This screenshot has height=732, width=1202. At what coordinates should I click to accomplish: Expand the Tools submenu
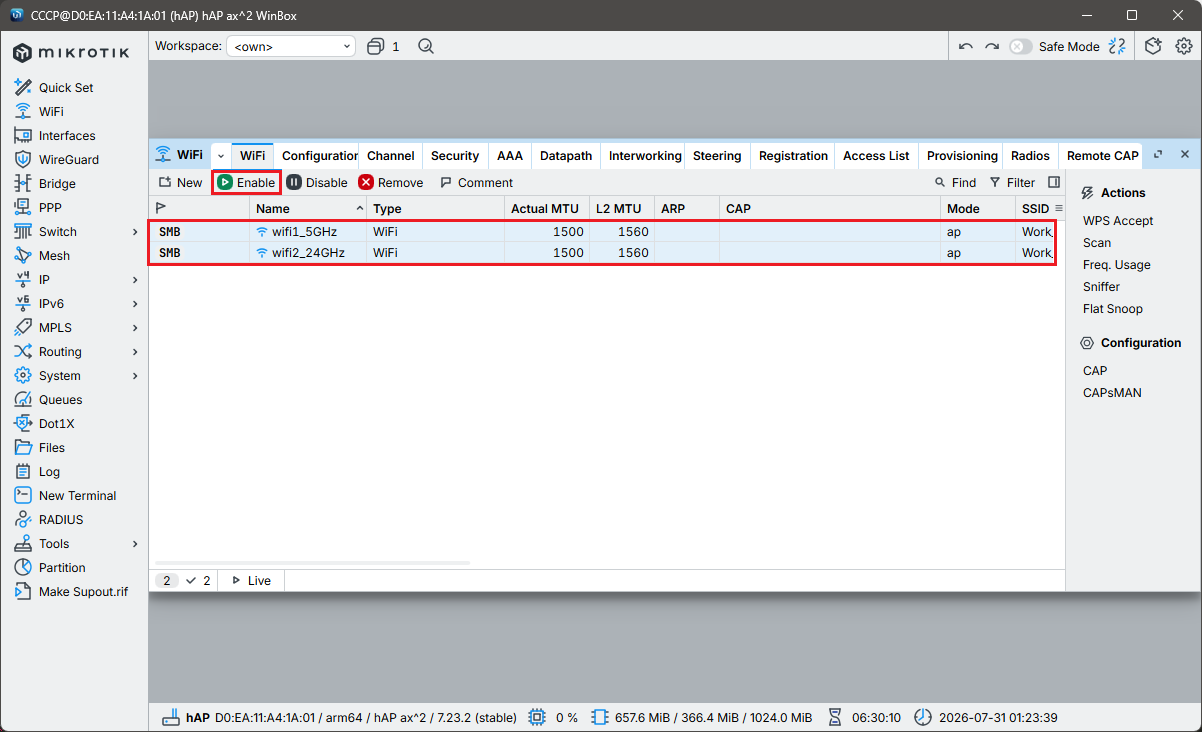point(135,543)
